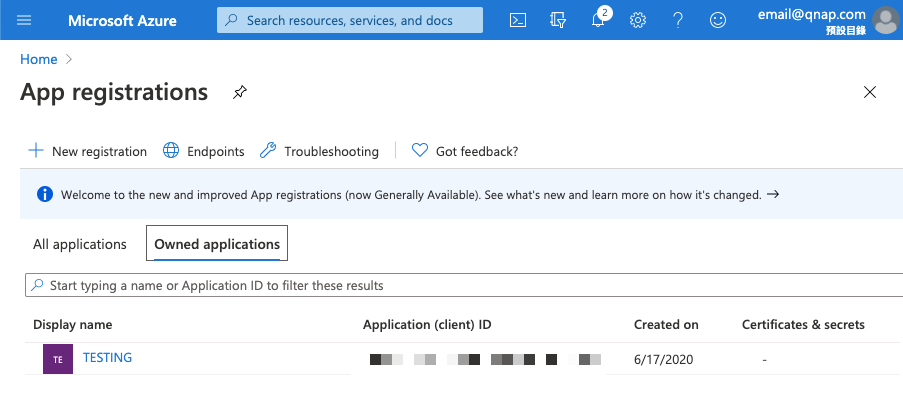This screenshot has height=405, width=903.
Task: Open Directory and subscription filter icon
Action: (559, 20)
